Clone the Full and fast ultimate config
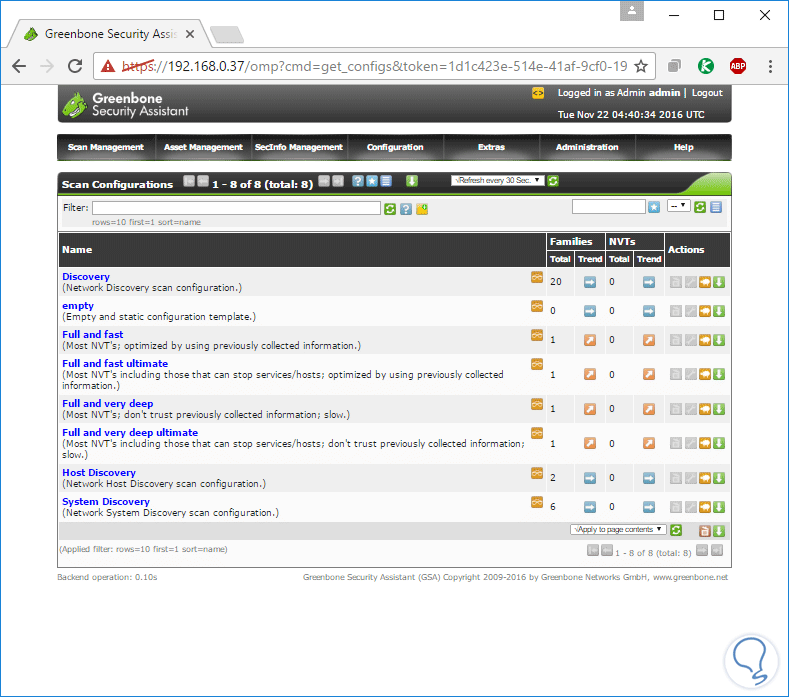The height and width of the screenshot is (697, 789). pyautogui.click(x=704, y=374)
